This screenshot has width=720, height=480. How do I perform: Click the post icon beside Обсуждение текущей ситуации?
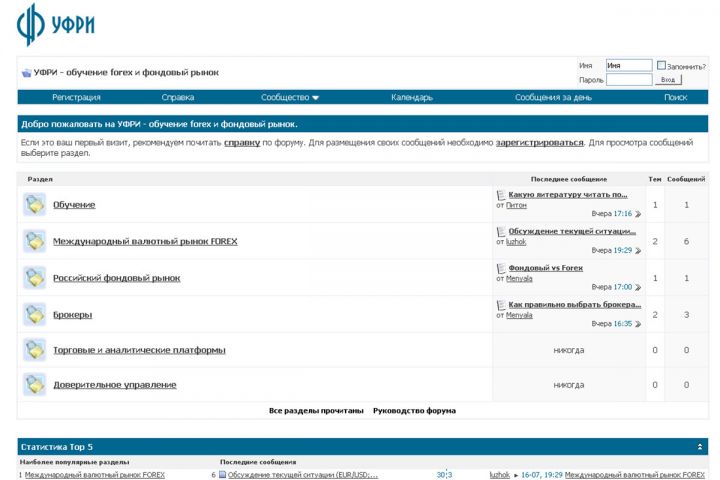501,232
